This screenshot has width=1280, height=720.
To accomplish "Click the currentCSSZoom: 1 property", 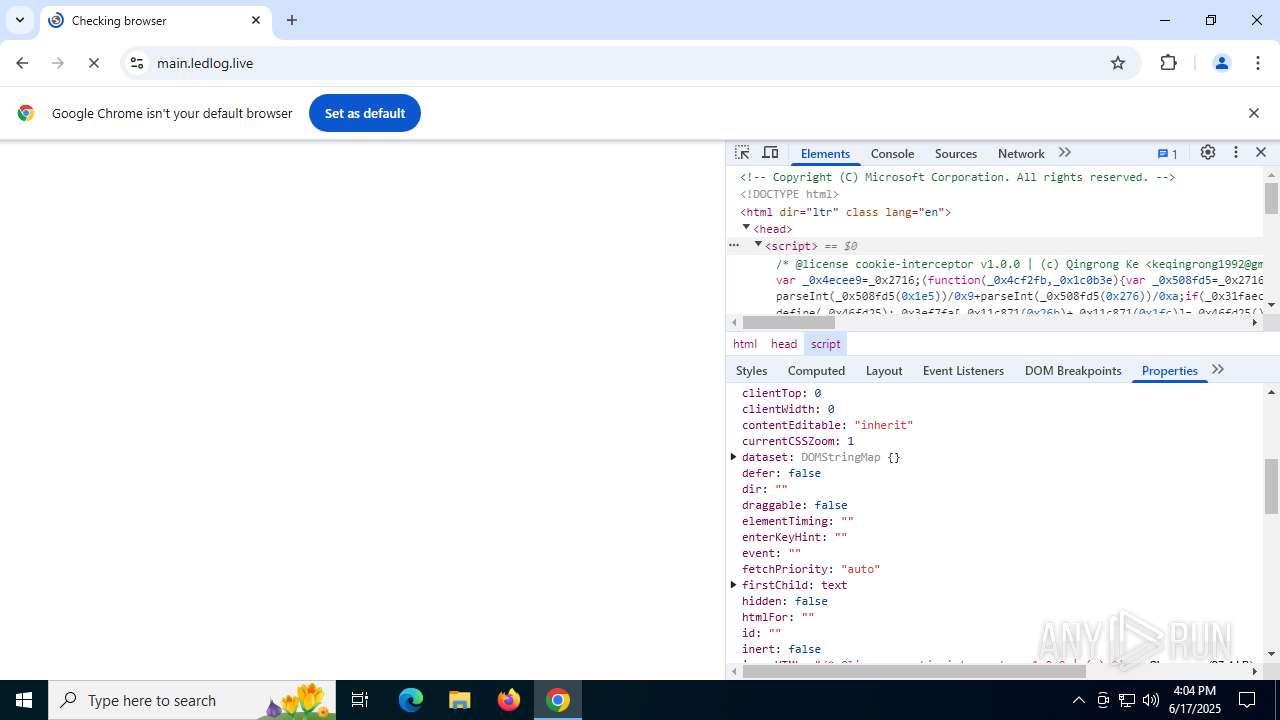I will click(797, 441).
